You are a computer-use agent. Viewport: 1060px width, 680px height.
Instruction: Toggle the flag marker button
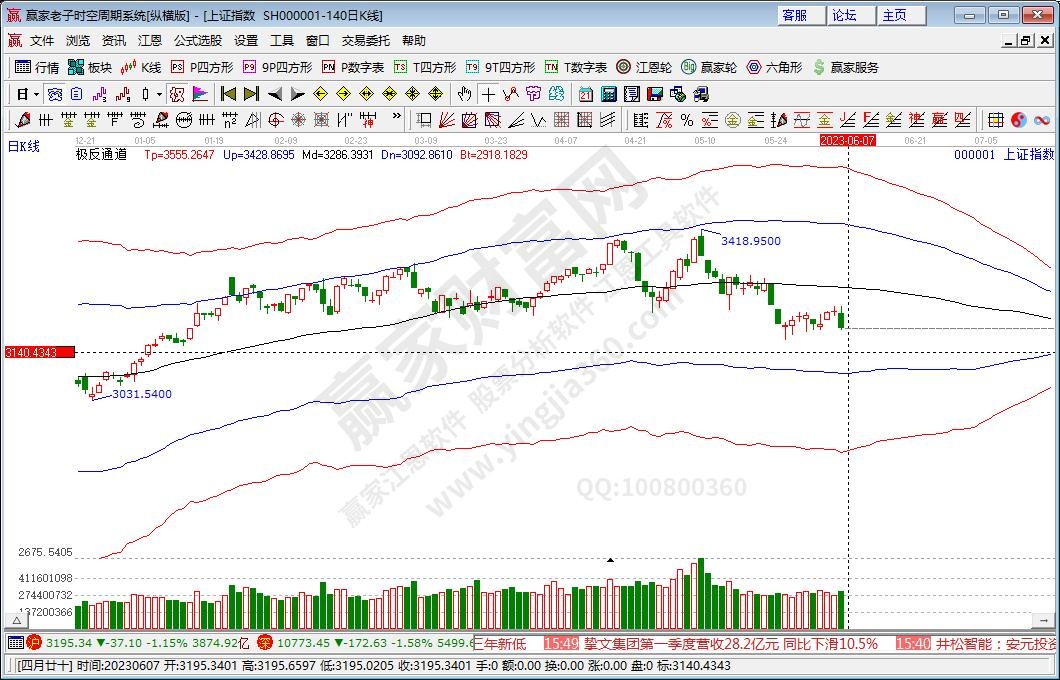coord(200,94)
